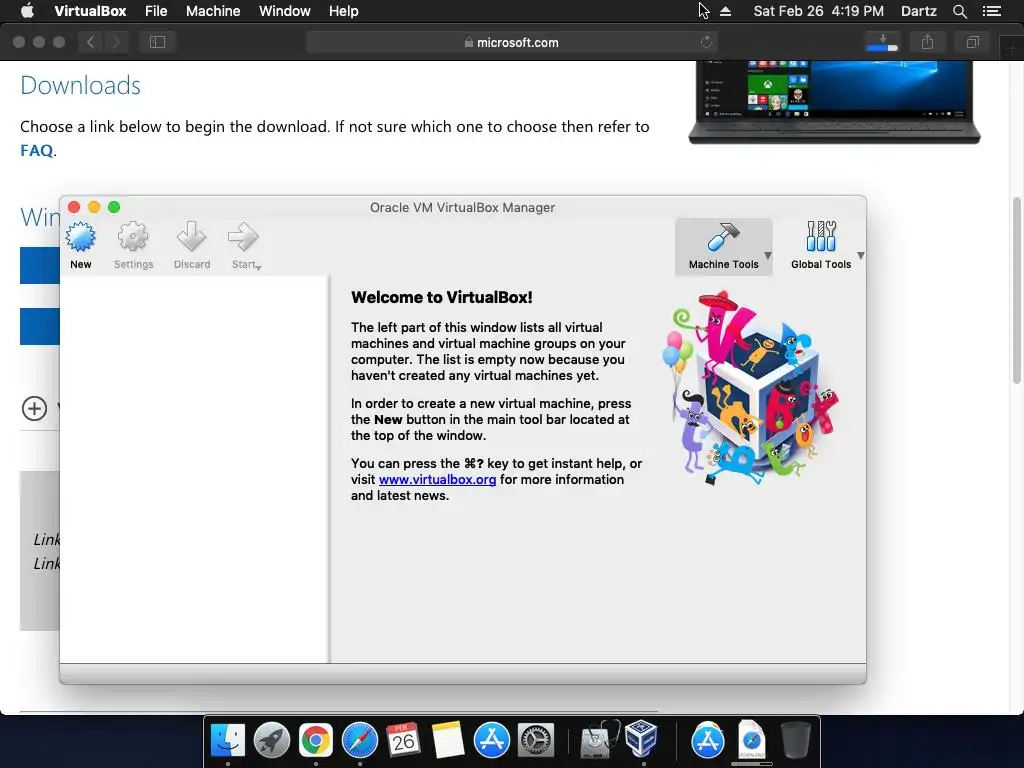Close the VirtualBox Manager window
Viewport: 1024px width, 768px height.
tap(74, 207)
